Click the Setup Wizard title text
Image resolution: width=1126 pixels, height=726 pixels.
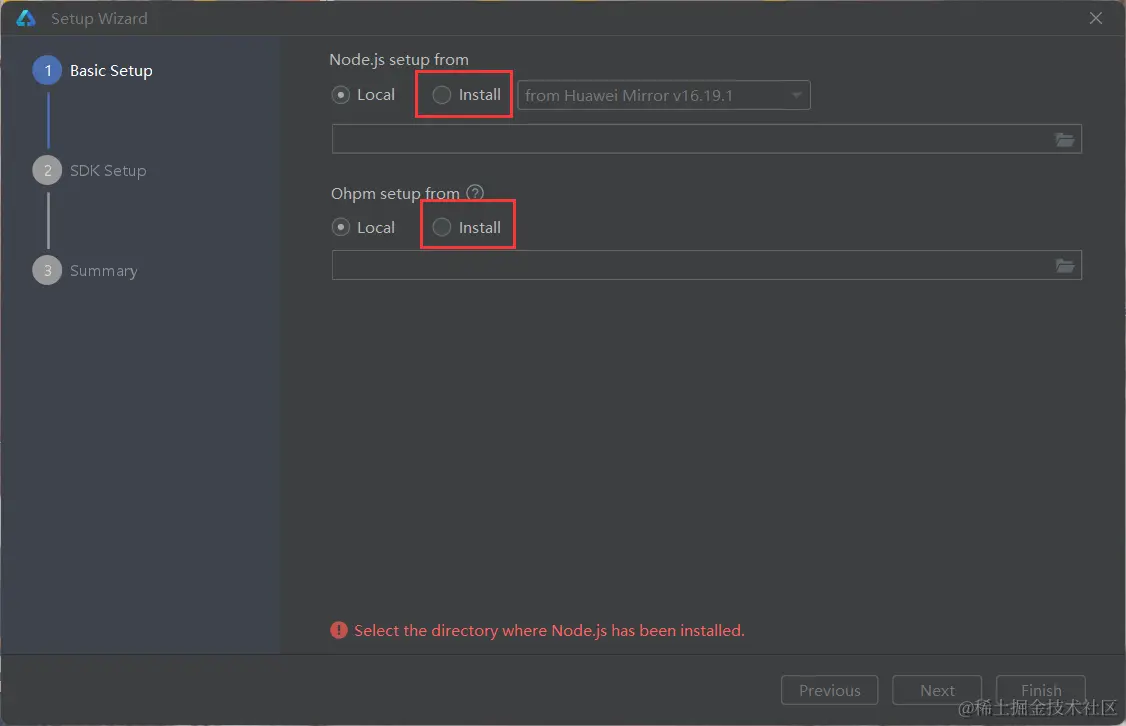(x=99, y=19)
